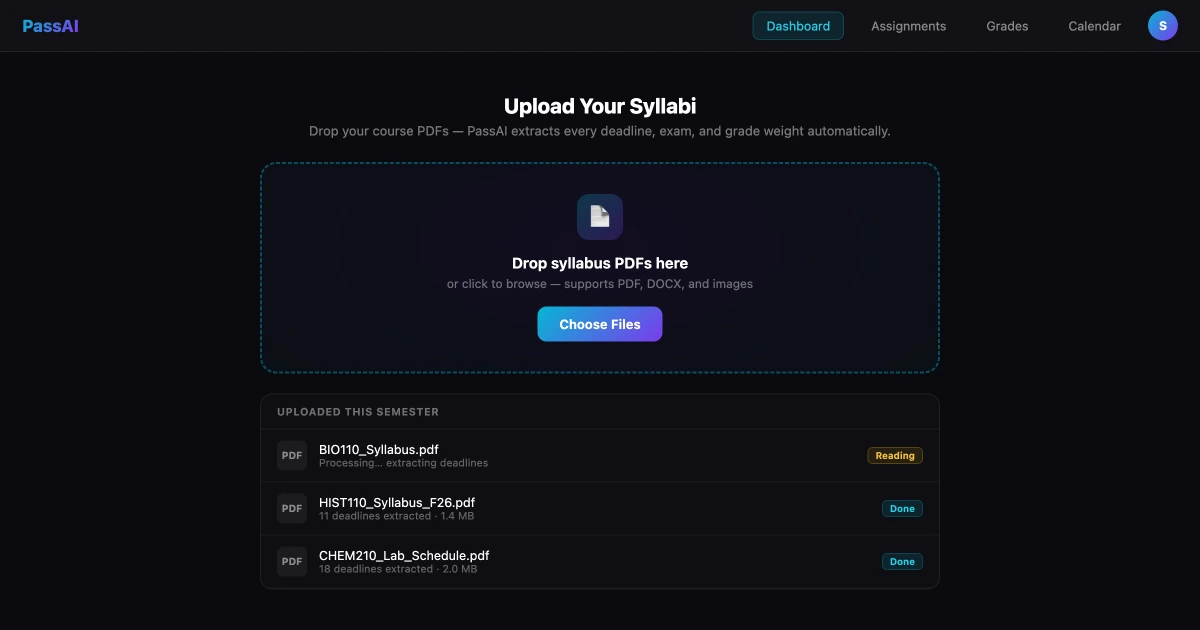
Task: Open the Dashboard tab
Action: pos(798,26)
